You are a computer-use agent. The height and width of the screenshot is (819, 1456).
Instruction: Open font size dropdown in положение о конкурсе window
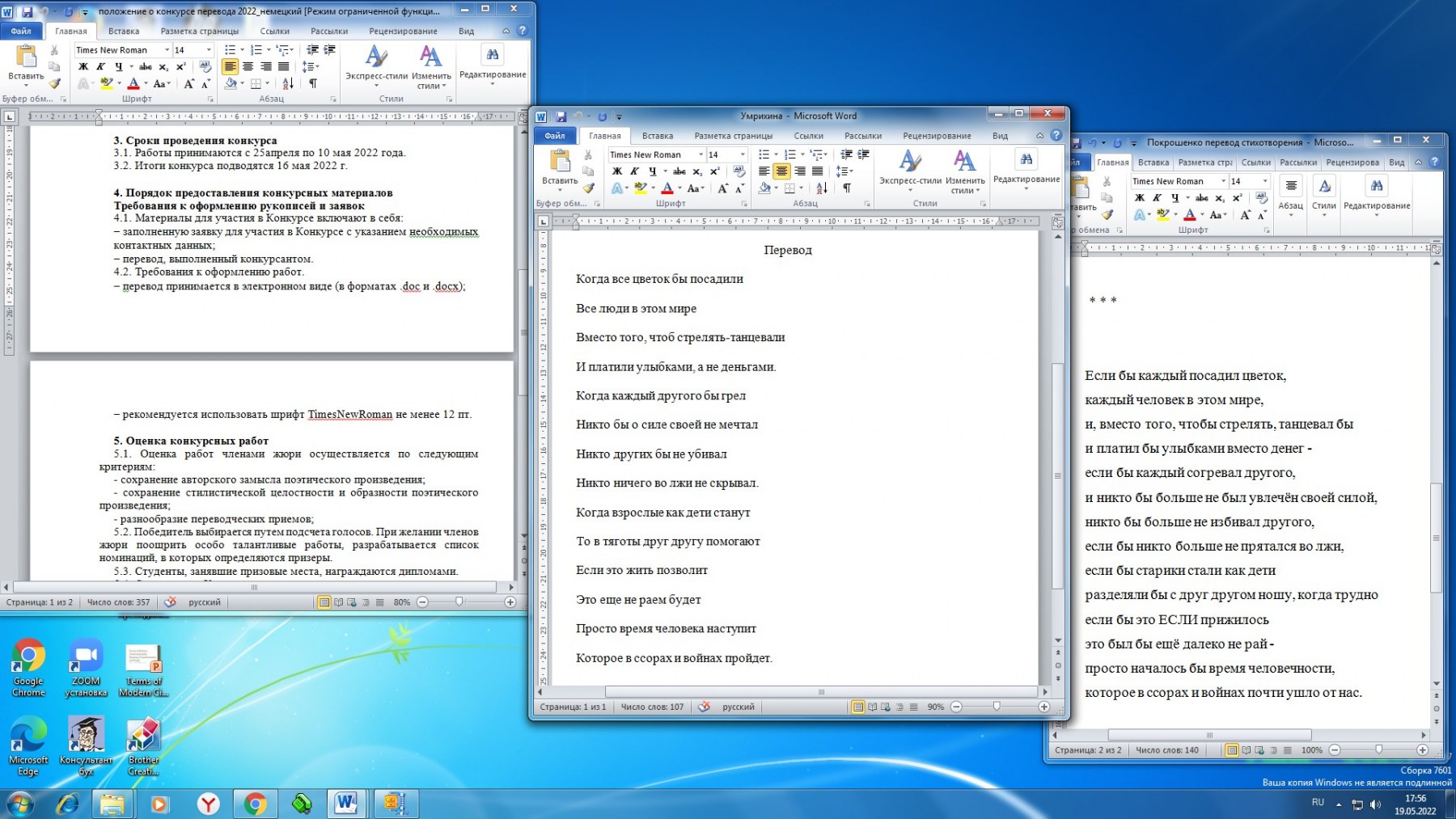click(209, 50)
